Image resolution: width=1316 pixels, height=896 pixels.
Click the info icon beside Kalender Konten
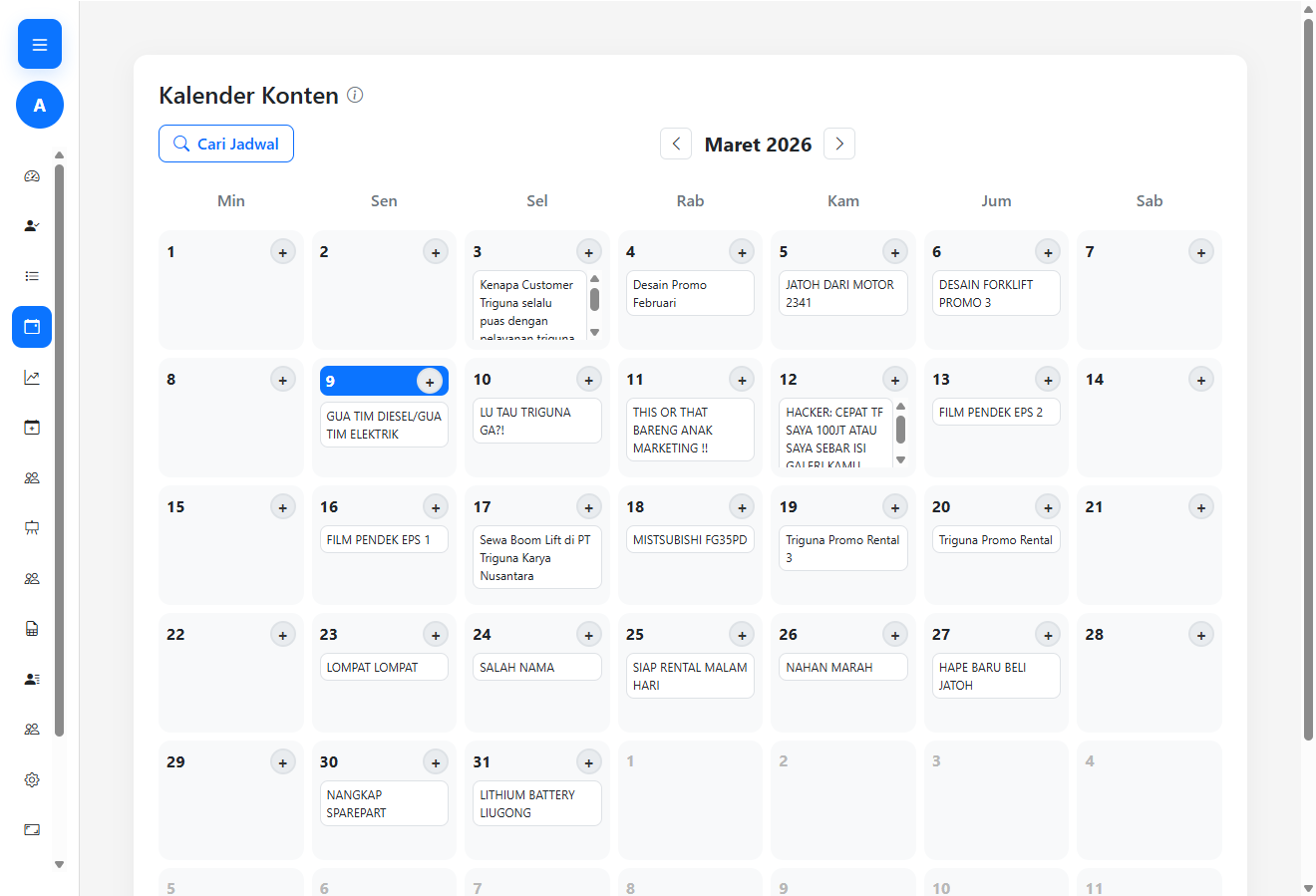click(355, 95)
